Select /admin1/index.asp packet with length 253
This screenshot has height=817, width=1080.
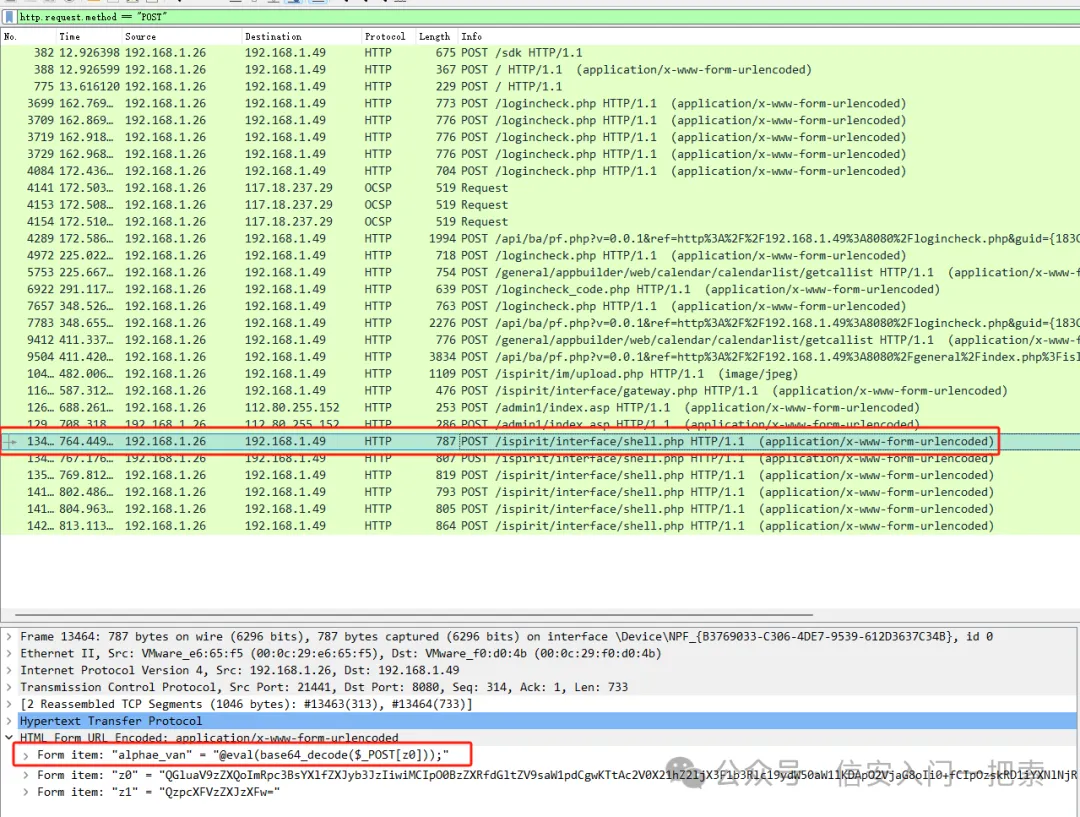click(540, 407)
